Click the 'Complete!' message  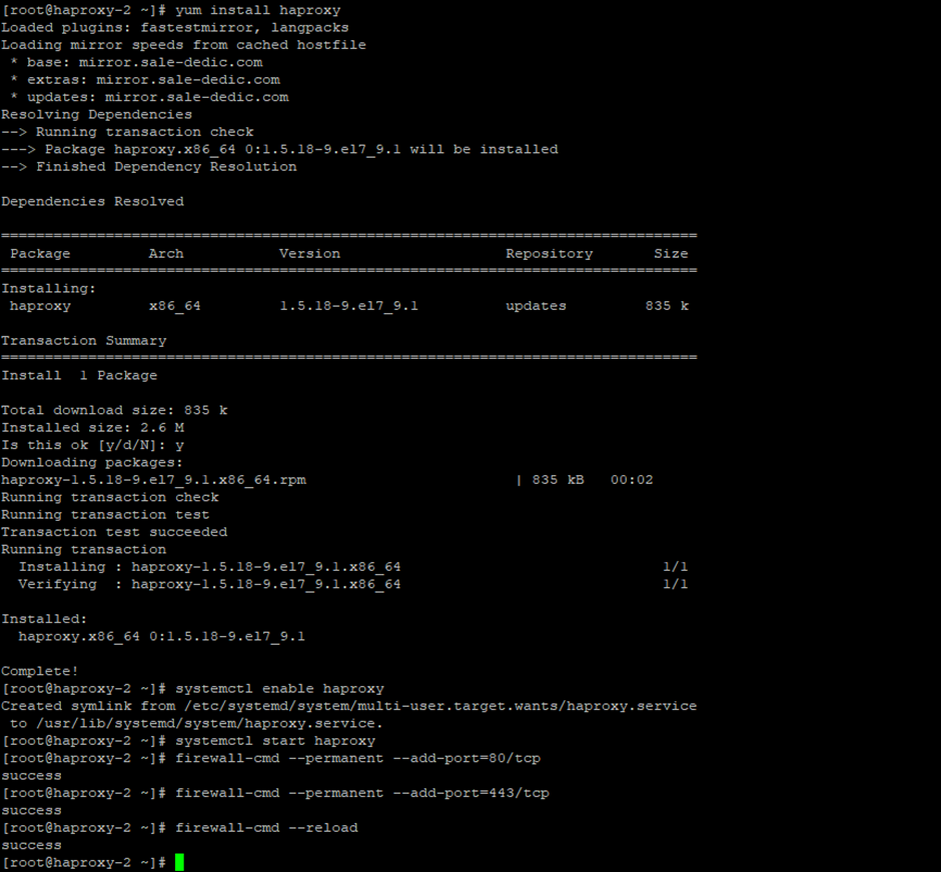pos(40,672)
